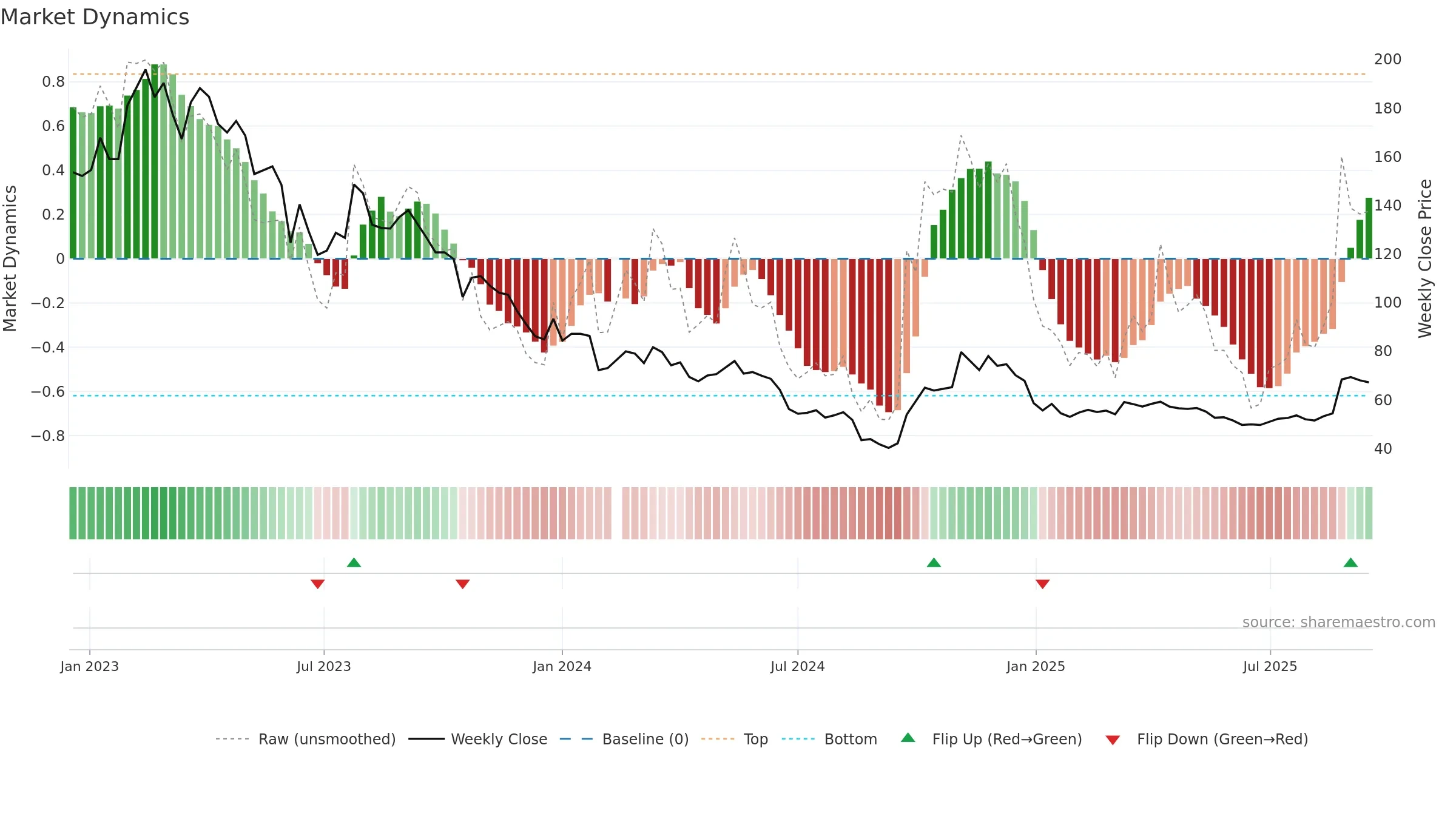Viewport: 1456px width, 819px height.
Task: Click the flip-up marker before Jan 2025
Action: (x=934, y=562)
